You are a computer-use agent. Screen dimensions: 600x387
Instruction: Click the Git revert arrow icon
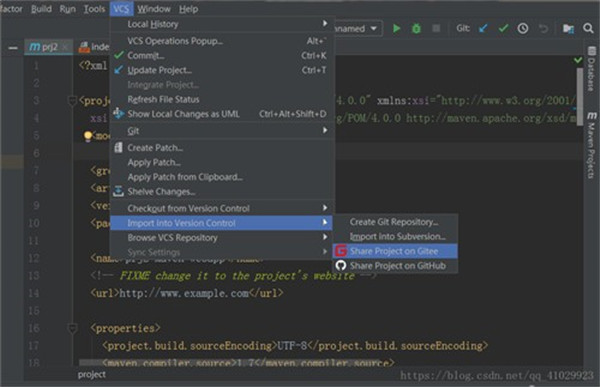pyautogui.click(x=543, y=28)
